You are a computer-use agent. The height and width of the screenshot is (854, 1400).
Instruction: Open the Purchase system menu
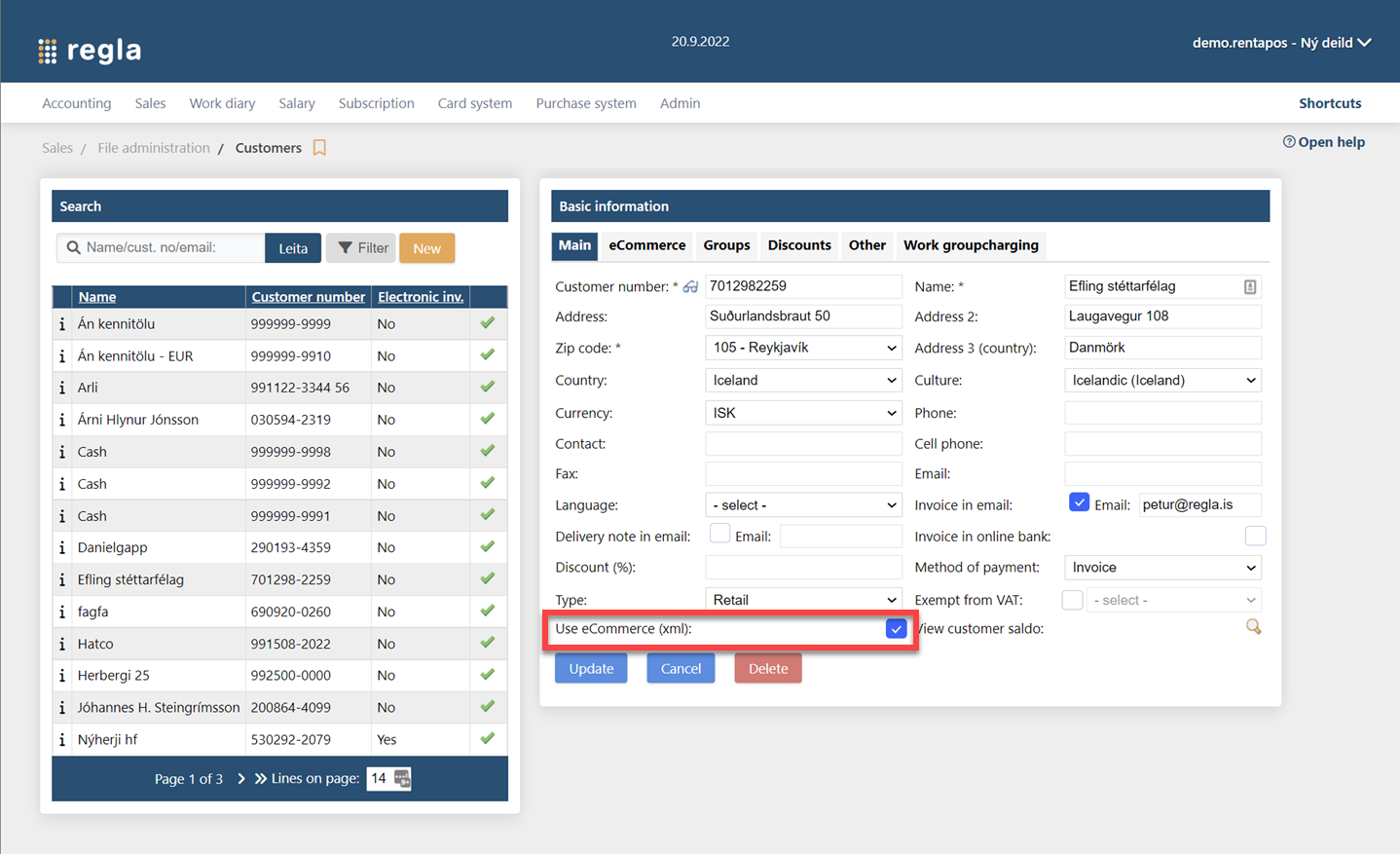[x=585, y=103]
